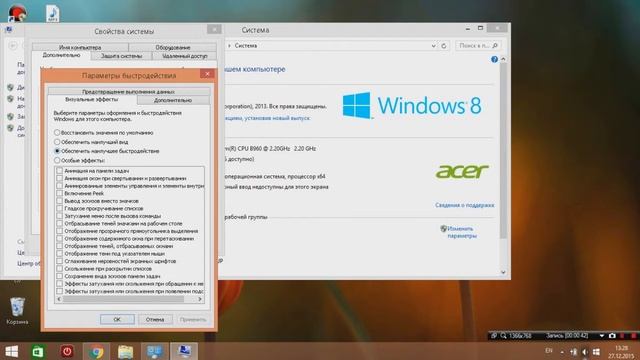The height and width of the screenshot is (360, 640).
Task: Open Удаленный доступ tab
Action: 185,56
